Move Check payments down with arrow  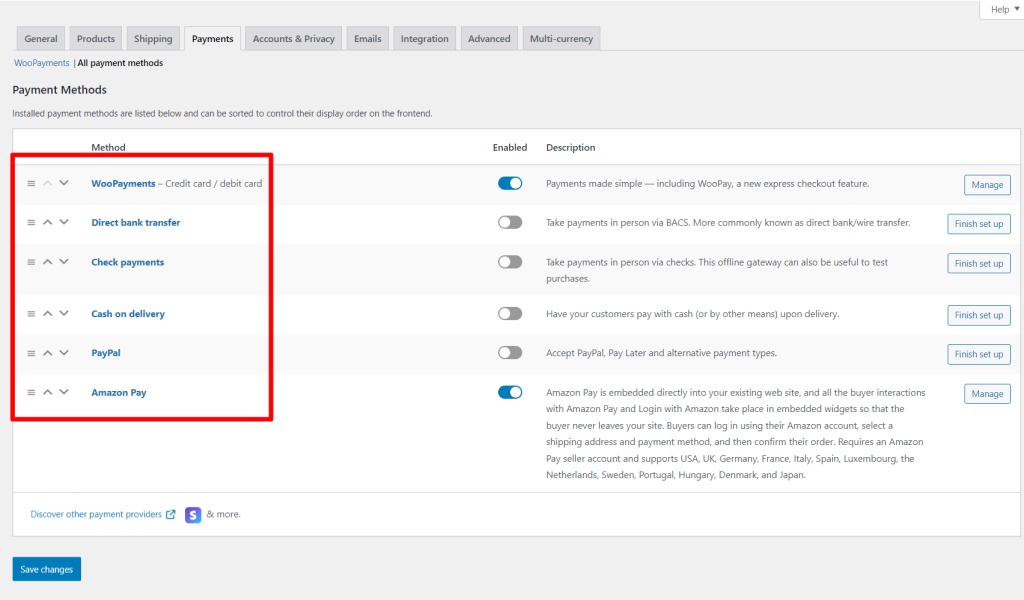[x=64, y=262]
